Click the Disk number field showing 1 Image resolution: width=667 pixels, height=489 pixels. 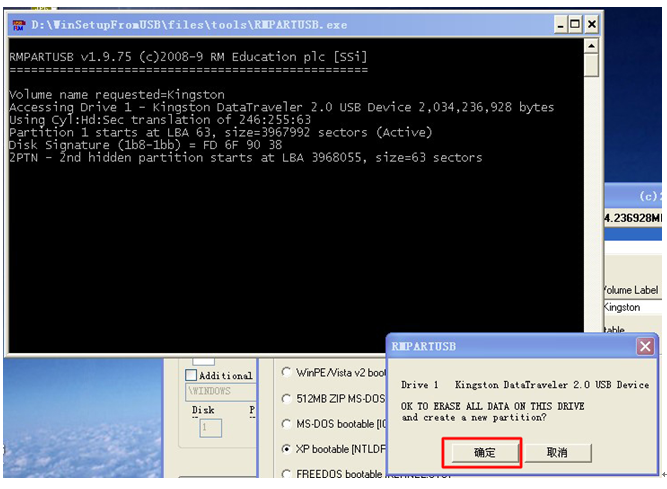click(211, 428)
